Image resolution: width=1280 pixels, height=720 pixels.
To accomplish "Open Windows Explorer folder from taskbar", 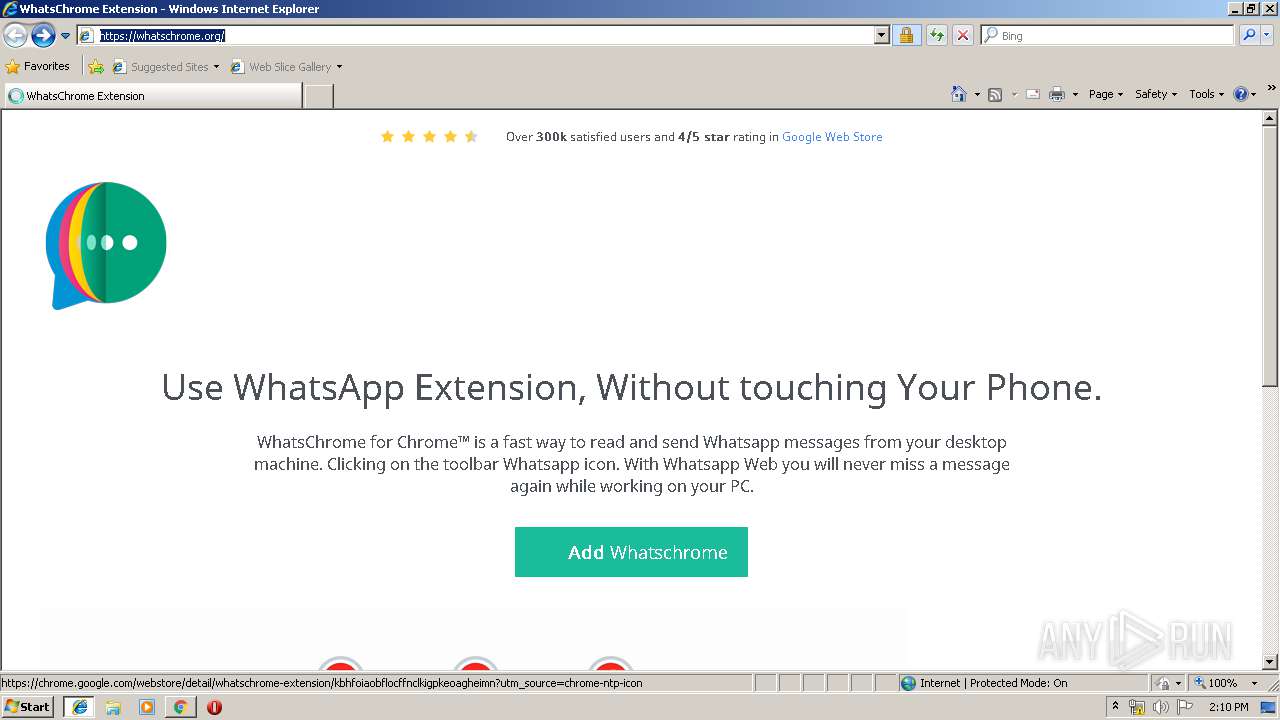I will coord(113,707).
